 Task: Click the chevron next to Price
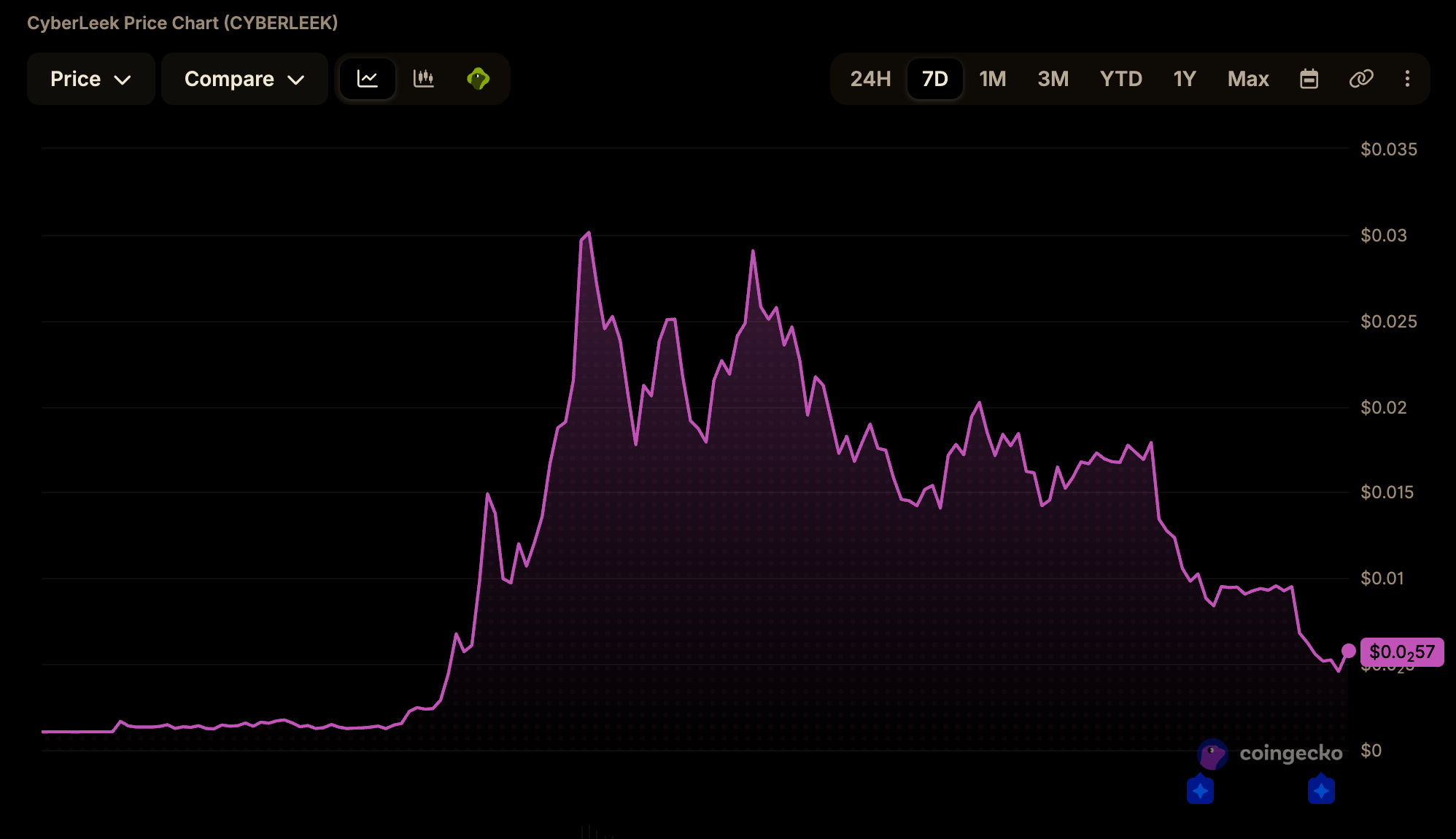point(123,80)
